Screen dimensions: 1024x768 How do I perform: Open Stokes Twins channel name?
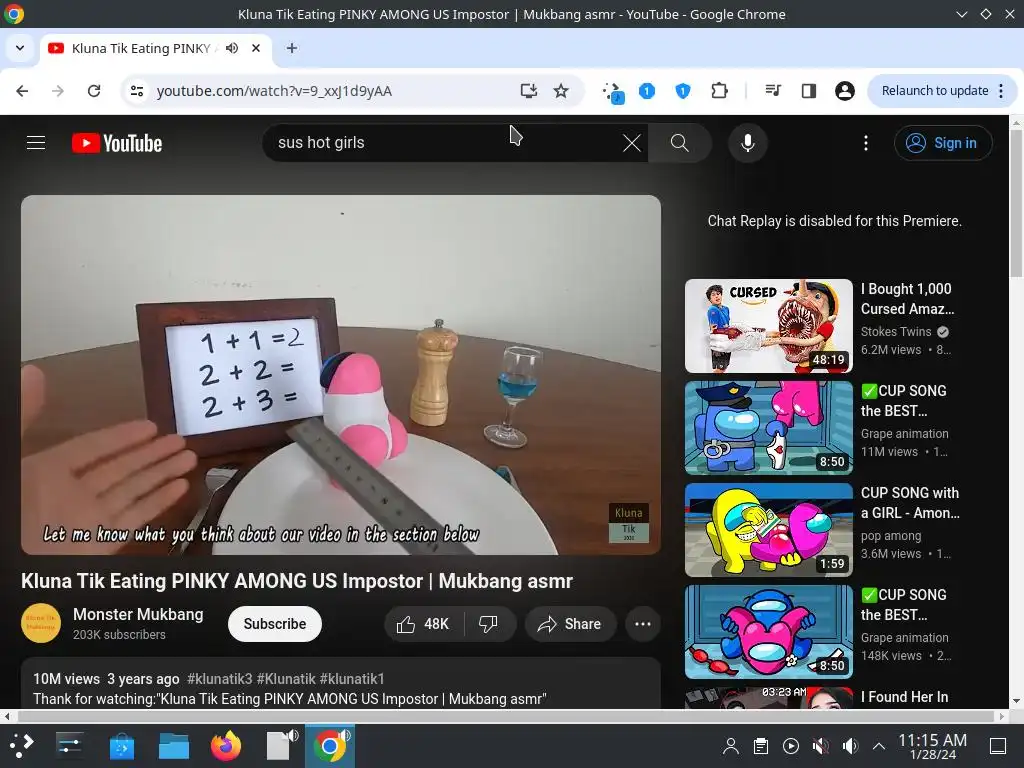896,332
